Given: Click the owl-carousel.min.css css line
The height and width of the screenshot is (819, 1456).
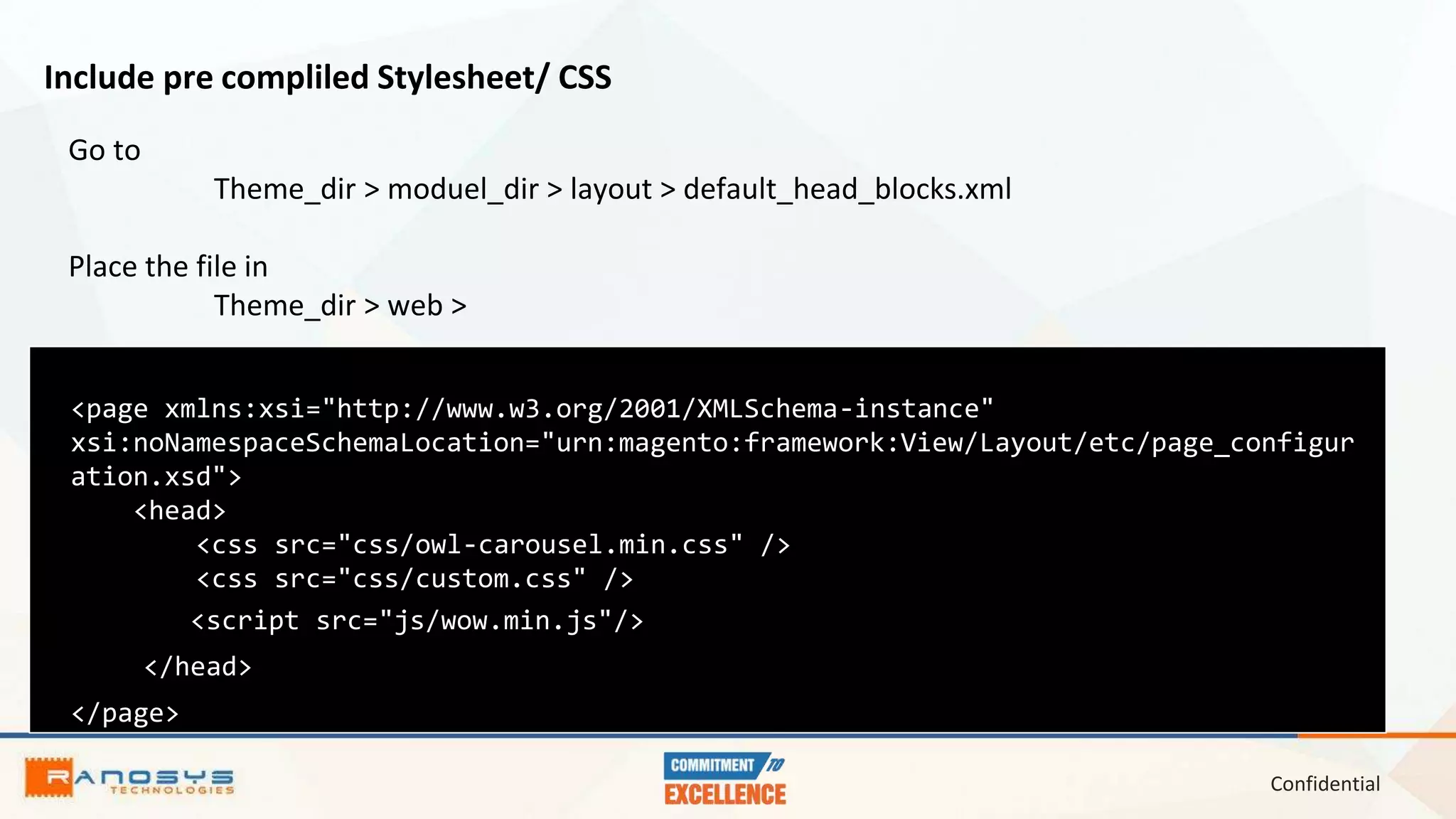Looking at the screenshot, I should click(493, 545).
